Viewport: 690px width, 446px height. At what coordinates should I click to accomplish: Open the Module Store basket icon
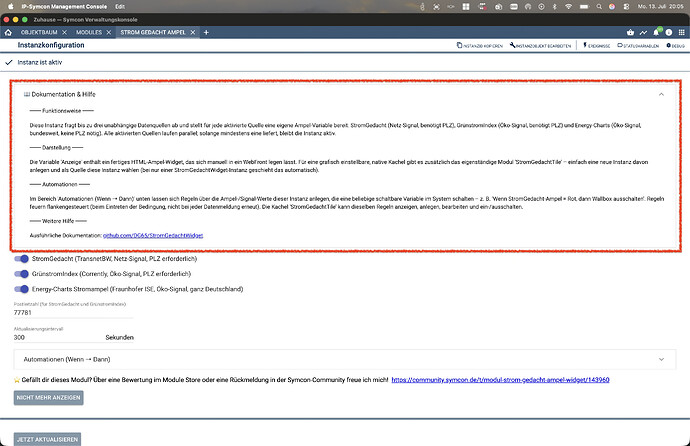pos(631,33)
